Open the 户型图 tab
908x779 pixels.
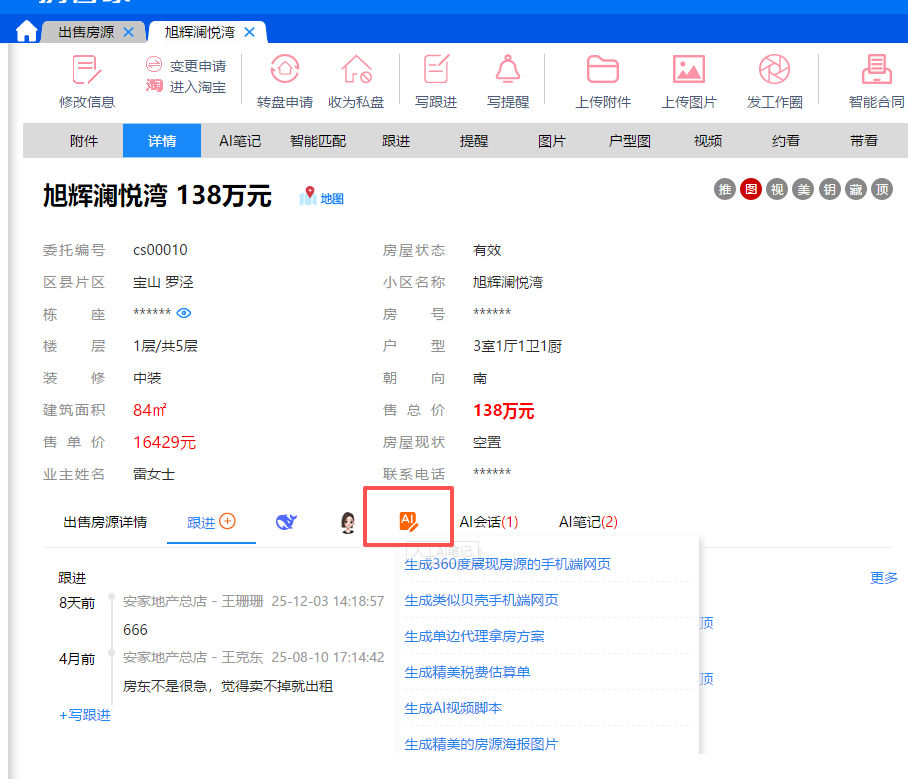tap(630, 141)
